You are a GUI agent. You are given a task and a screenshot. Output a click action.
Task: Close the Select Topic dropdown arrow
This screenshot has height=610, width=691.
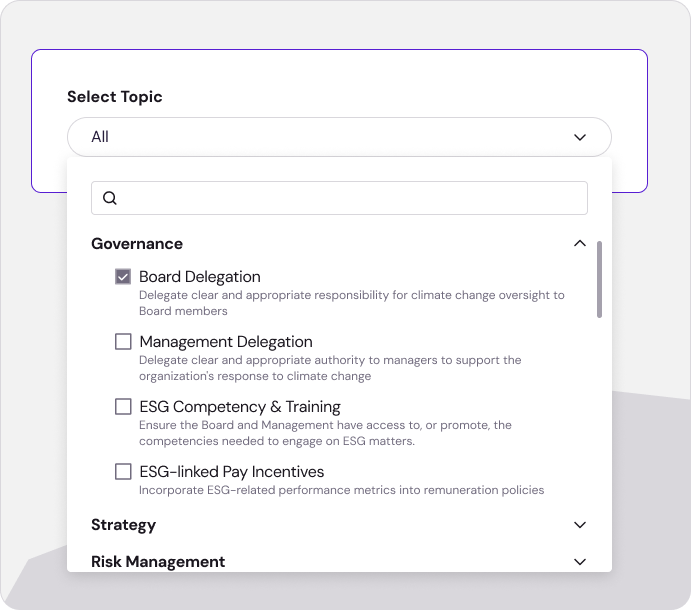[579, 137]
